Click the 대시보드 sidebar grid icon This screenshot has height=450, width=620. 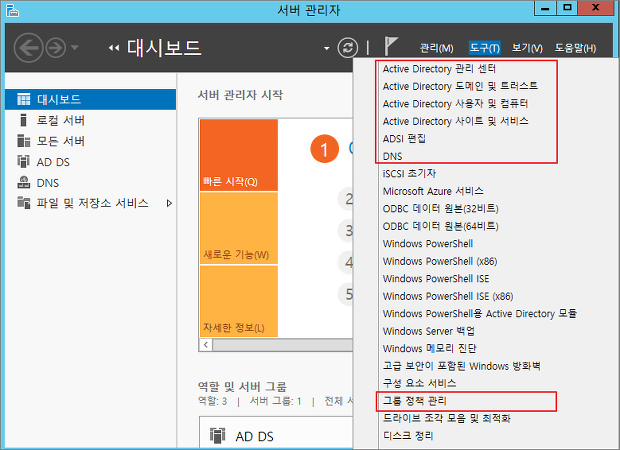[x=24, y=99]
